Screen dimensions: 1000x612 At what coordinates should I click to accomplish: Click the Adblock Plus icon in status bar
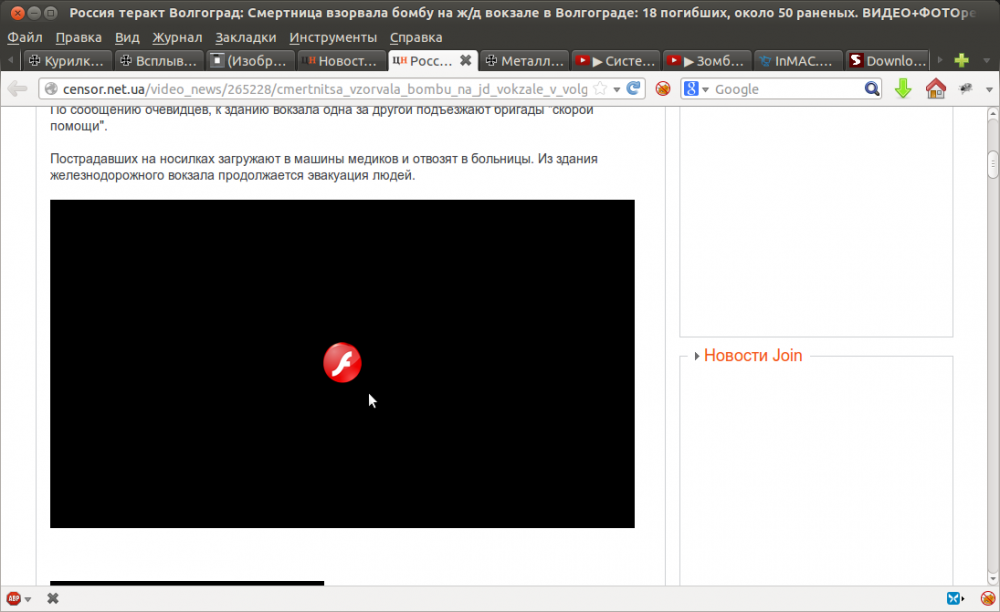point(13,598)
